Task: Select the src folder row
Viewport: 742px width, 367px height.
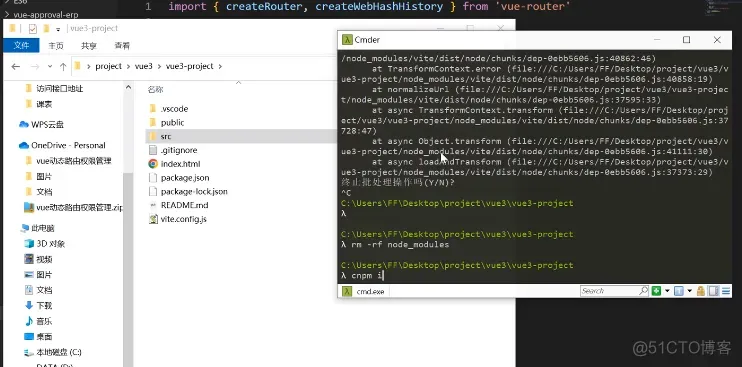Action: [x=240, y=136]
